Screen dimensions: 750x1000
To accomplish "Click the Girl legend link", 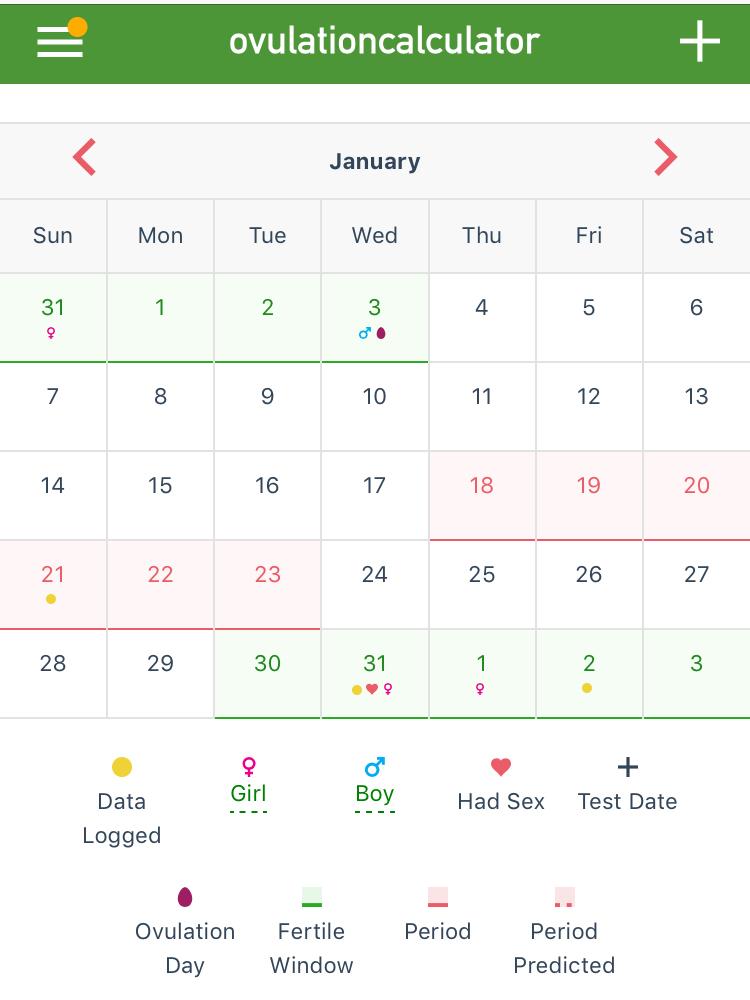I will (248, 793).
